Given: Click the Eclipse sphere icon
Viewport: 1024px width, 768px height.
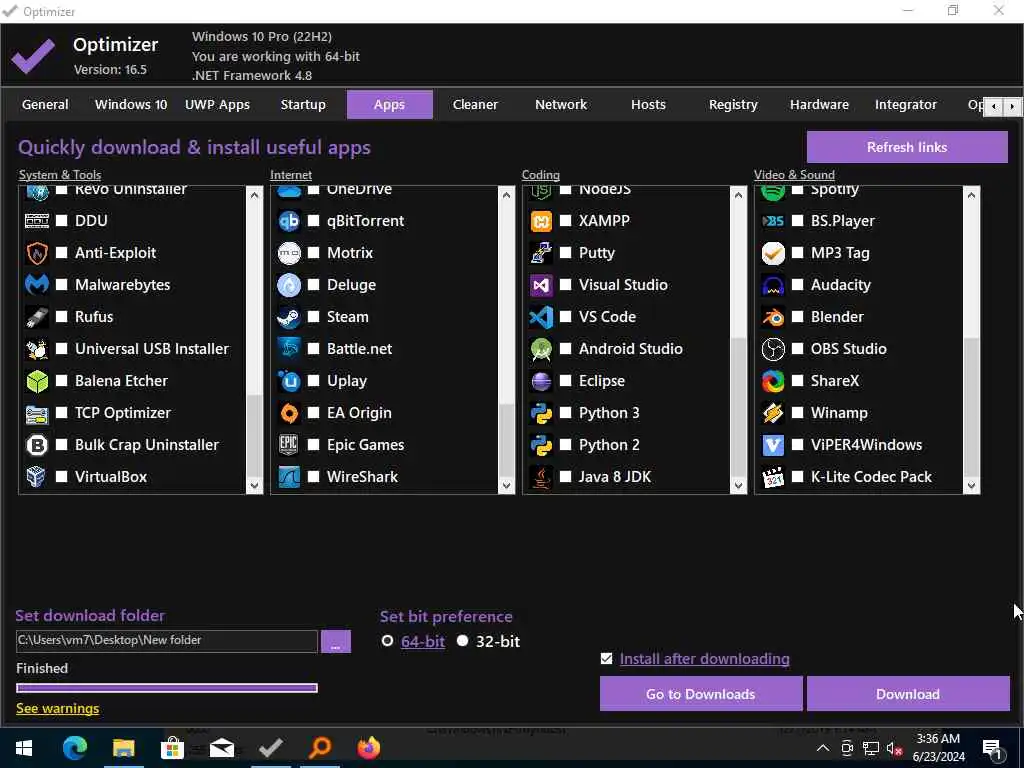Looking at the screenshot, I should [x=541, y=381].
